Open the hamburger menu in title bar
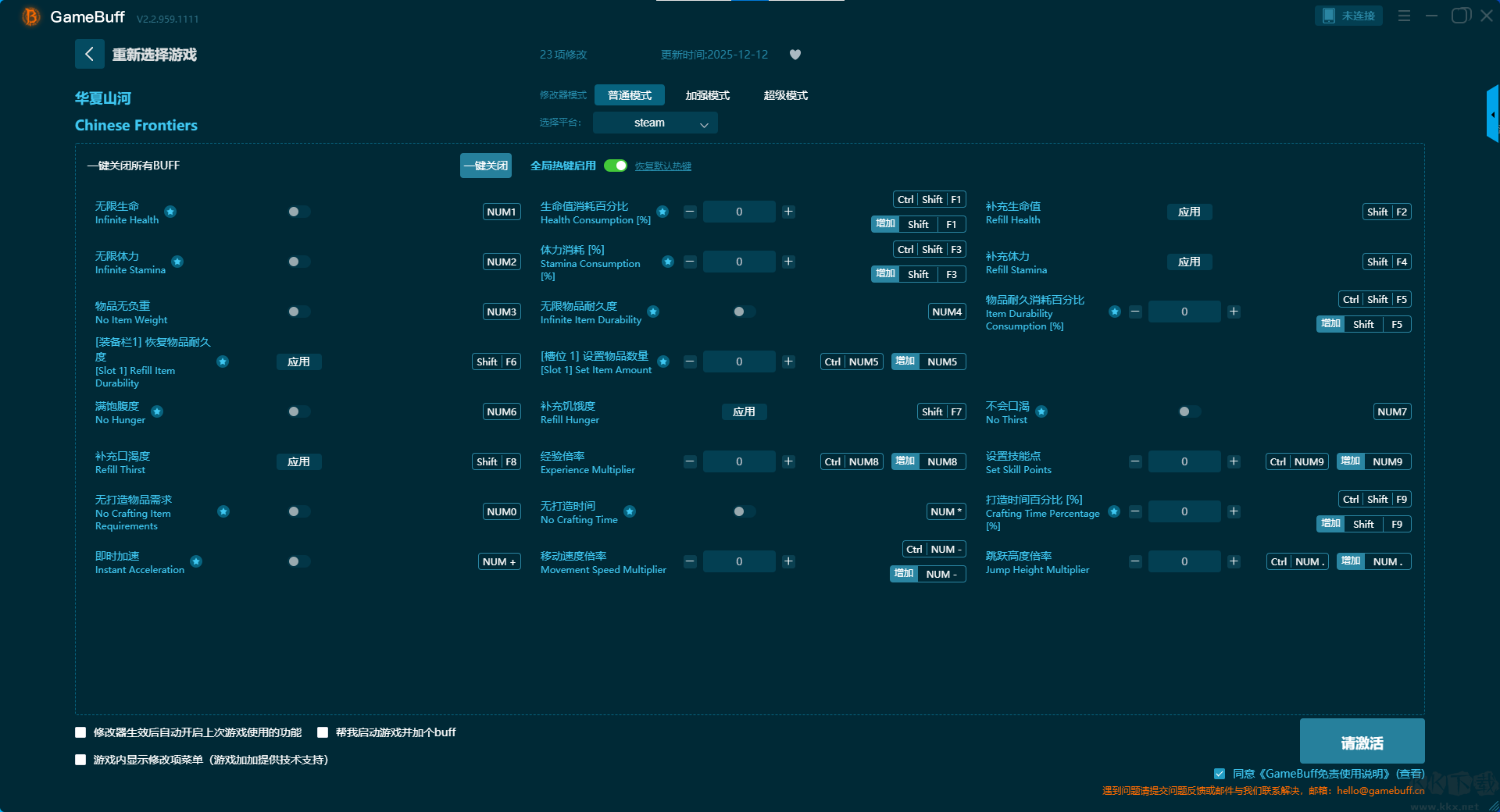Image resolution: width=1500 pixels, height=812 pixels. [x=1404, y=16]
